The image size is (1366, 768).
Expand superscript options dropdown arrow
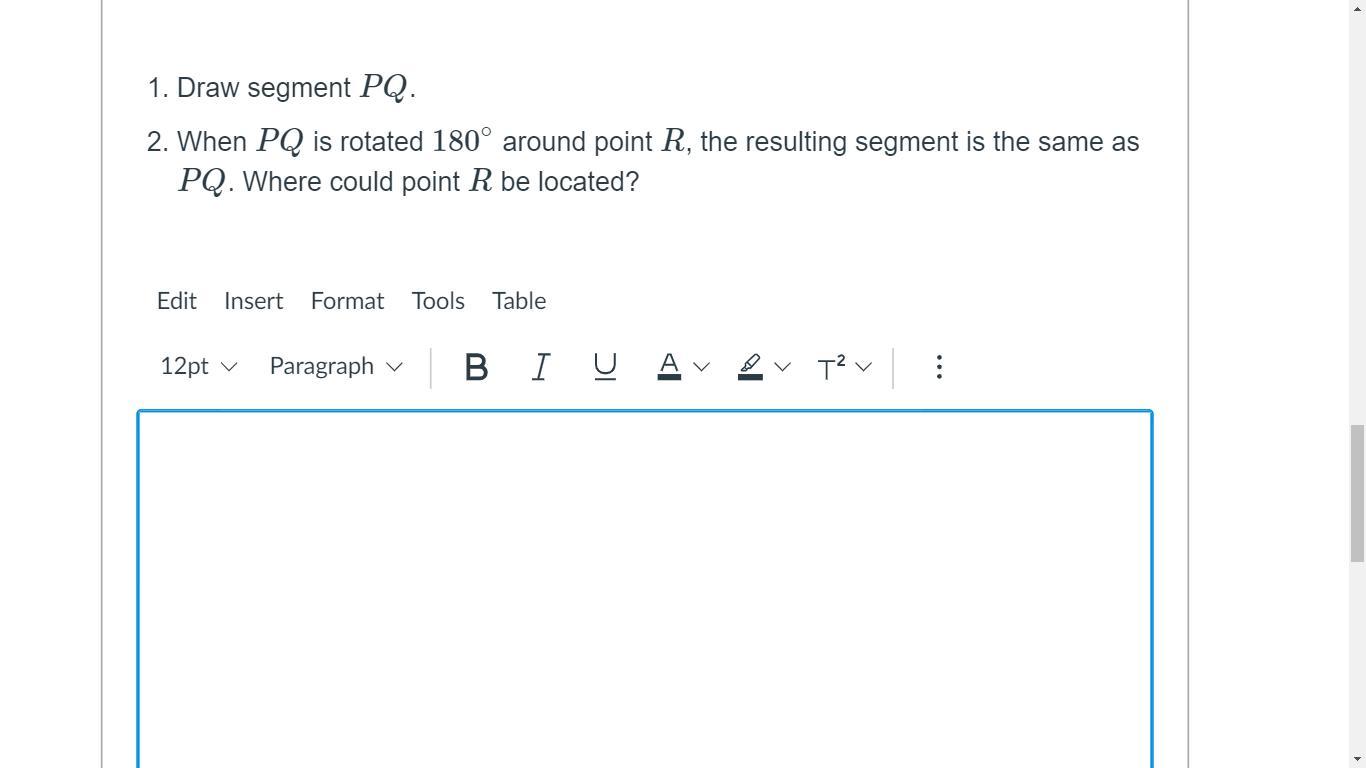coord(864,367)
